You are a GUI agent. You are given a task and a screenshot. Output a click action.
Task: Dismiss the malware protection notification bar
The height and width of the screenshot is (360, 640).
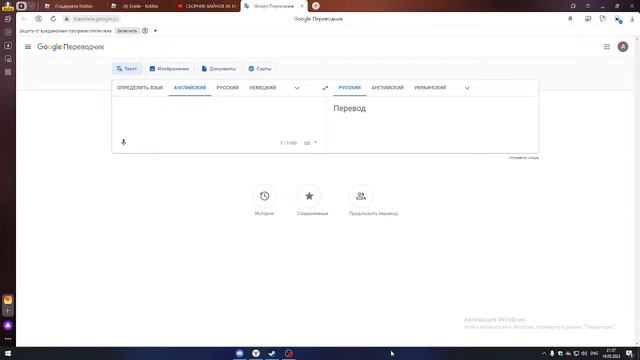point(155,31)
